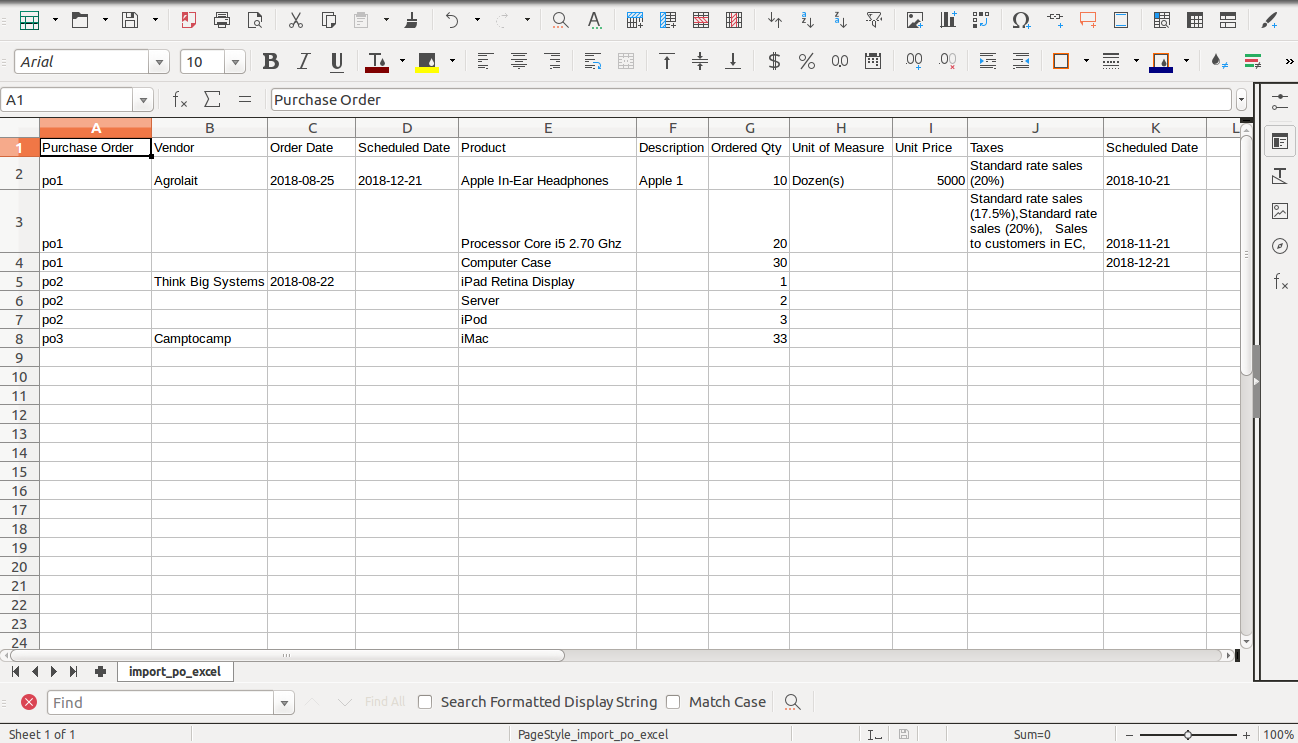Select the import_po_excel sheet tab
Viewport: 1298px width, 743px height.
click(175, 672)
